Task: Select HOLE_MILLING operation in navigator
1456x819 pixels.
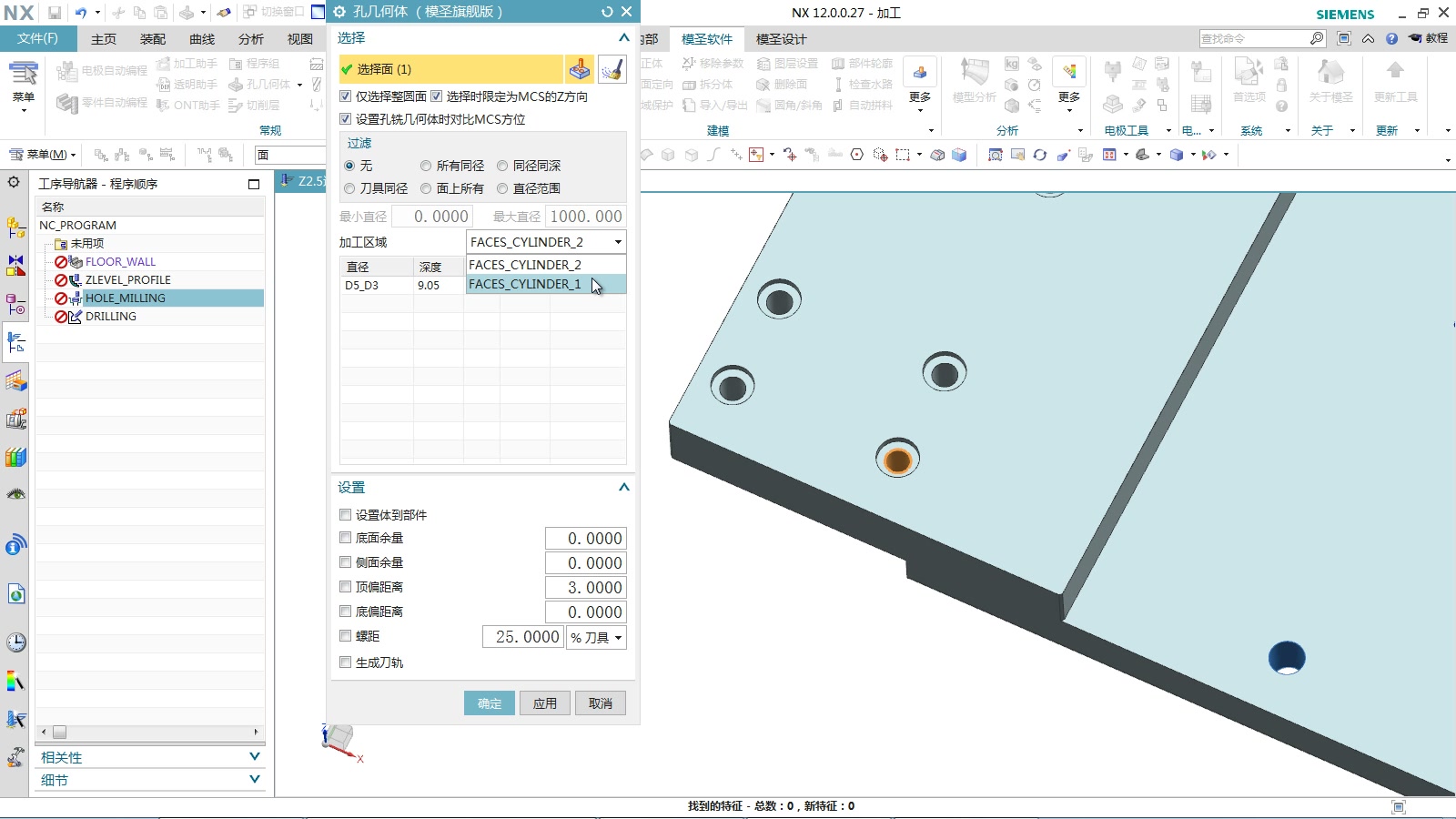Action: tap(125, 298)
